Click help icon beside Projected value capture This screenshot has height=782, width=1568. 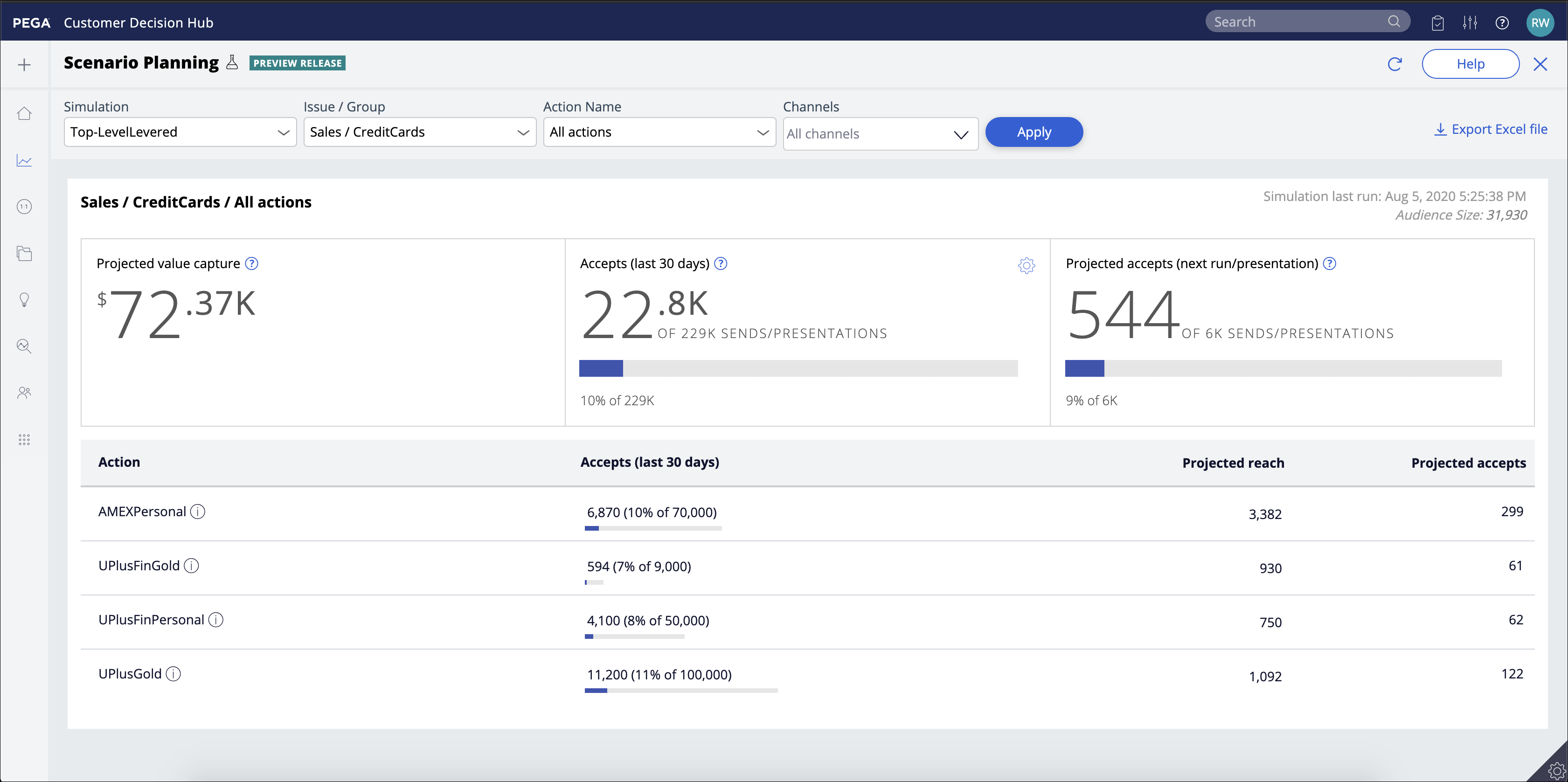click(251, 263)
